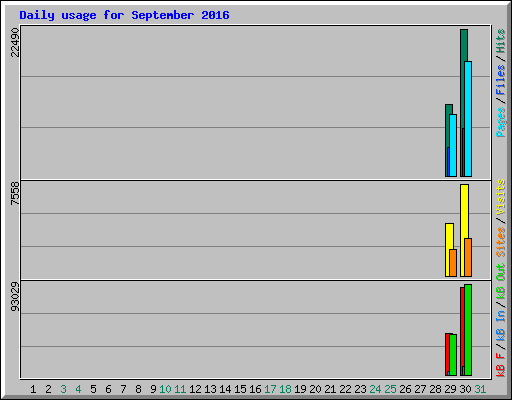
Task: Click the cyan Pages bar for day 29
Action: pyautogui.click(x=453, y=145)
